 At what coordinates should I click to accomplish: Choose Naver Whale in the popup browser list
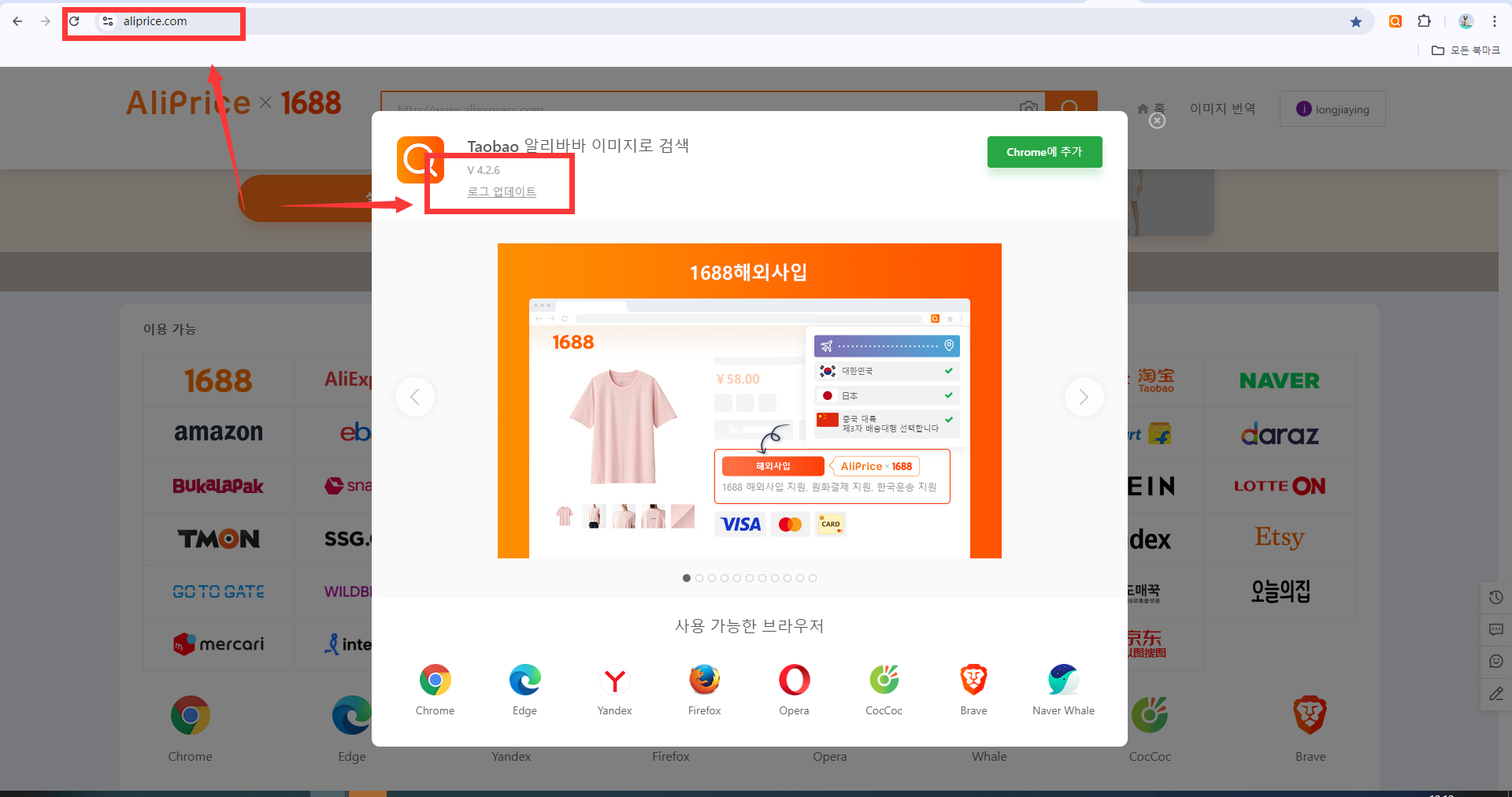coord(1063,690)
